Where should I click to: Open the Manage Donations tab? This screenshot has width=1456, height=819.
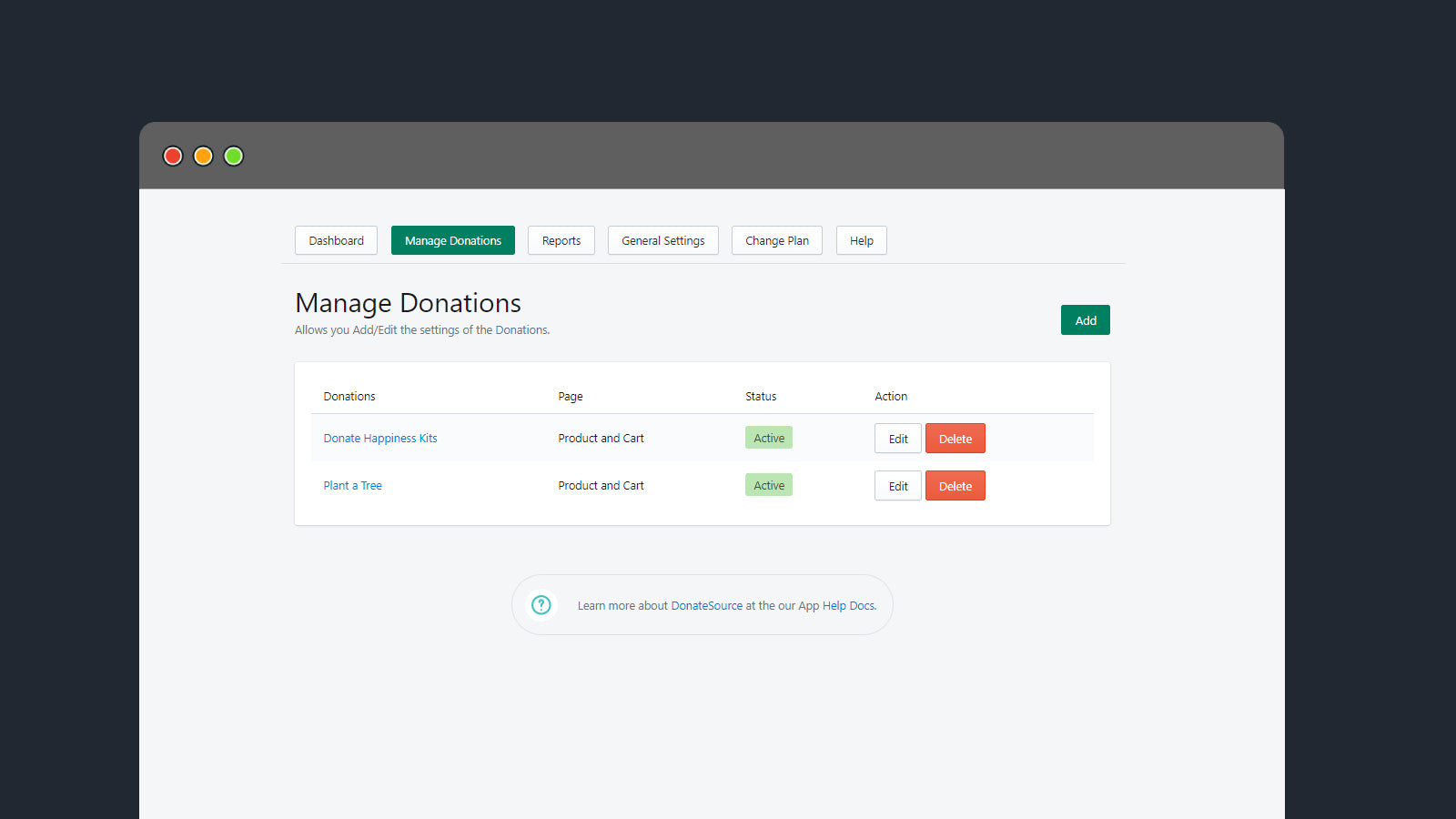tap(452, 240)
